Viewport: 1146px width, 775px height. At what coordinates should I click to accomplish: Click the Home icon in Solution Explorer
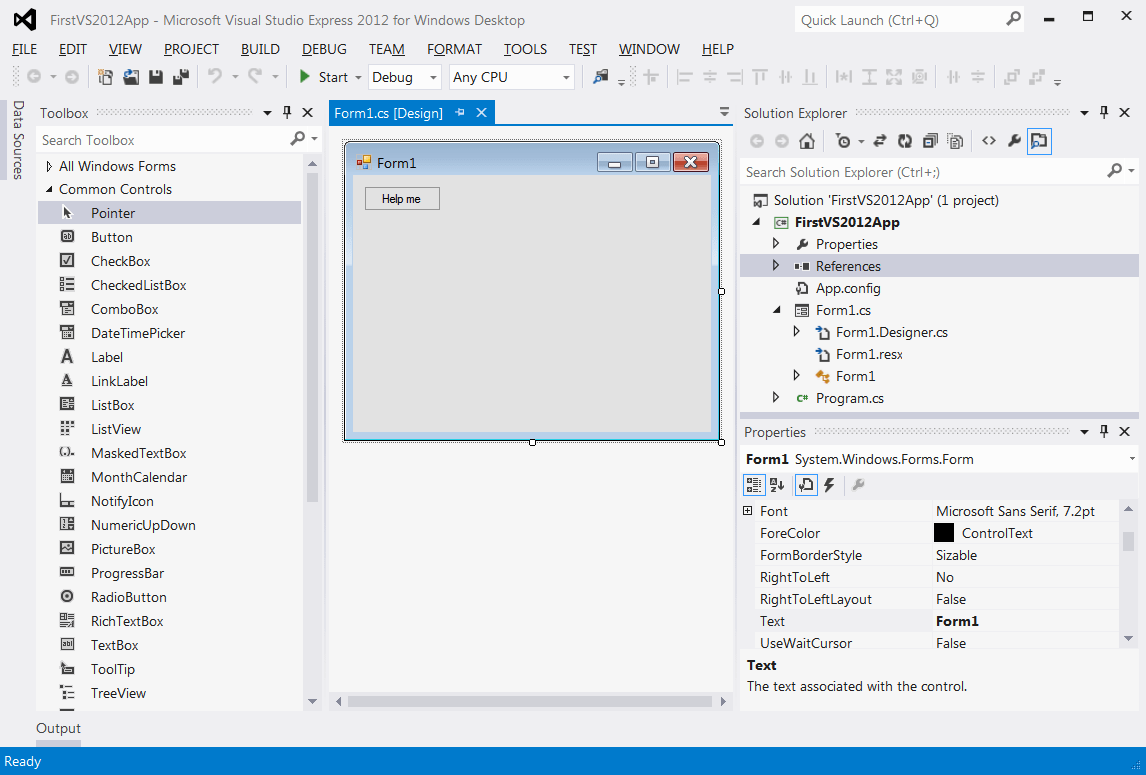[x=807, y=141]
